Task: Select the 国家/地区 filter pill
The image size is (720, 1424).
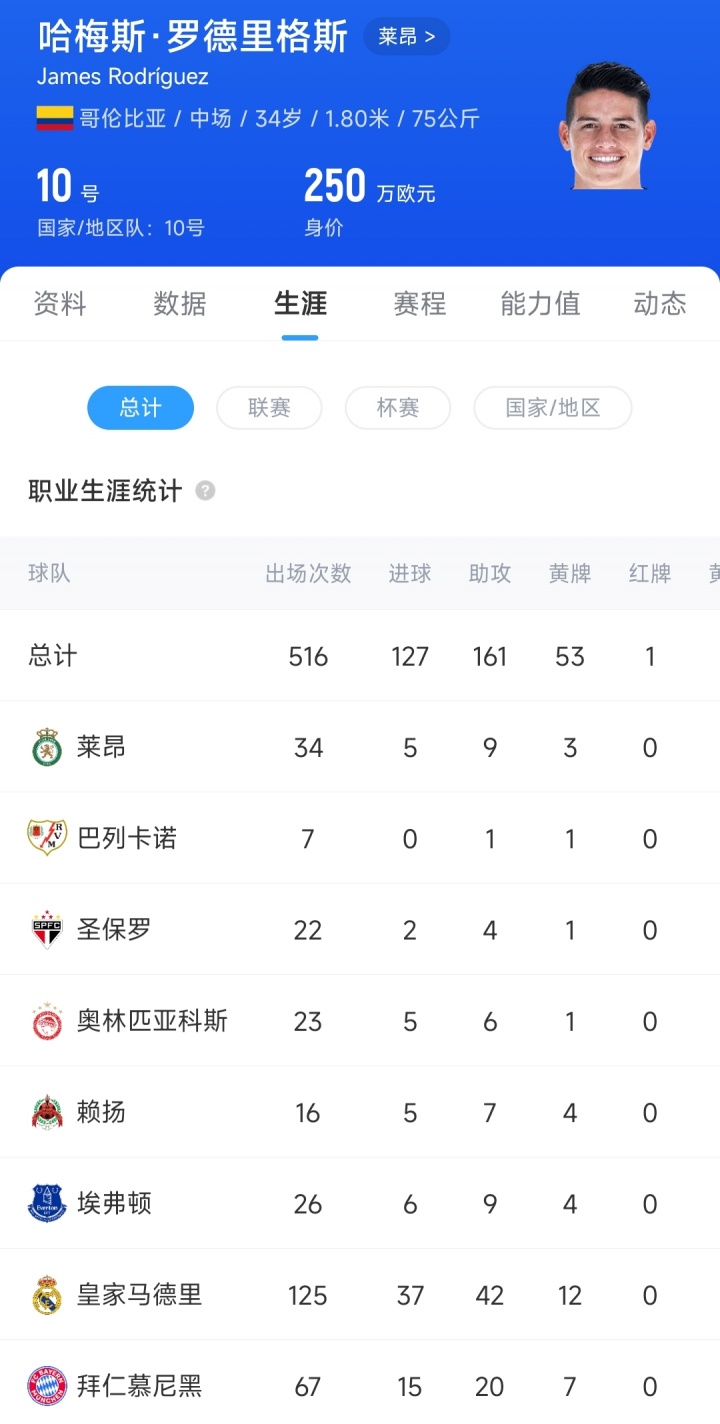Action: (x=552, y=408)
